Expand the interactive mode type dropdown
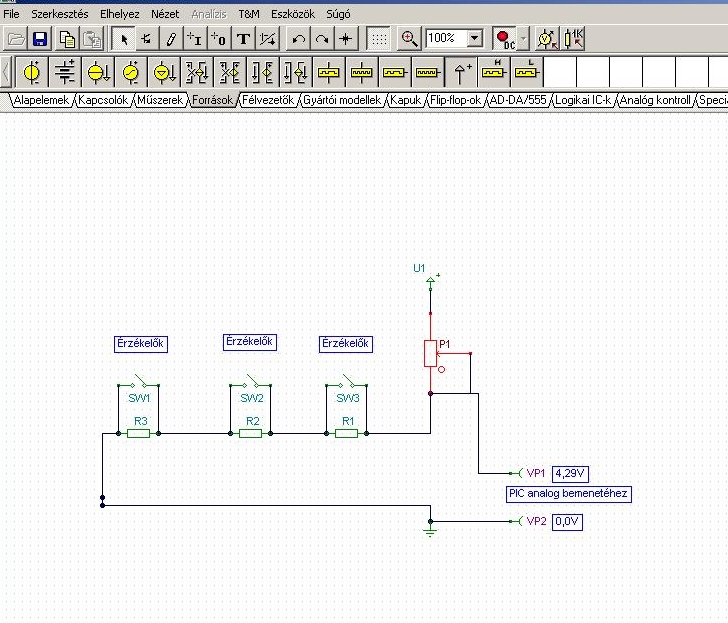This screenshot has height=623, width=728. click(x=523, y=39)
